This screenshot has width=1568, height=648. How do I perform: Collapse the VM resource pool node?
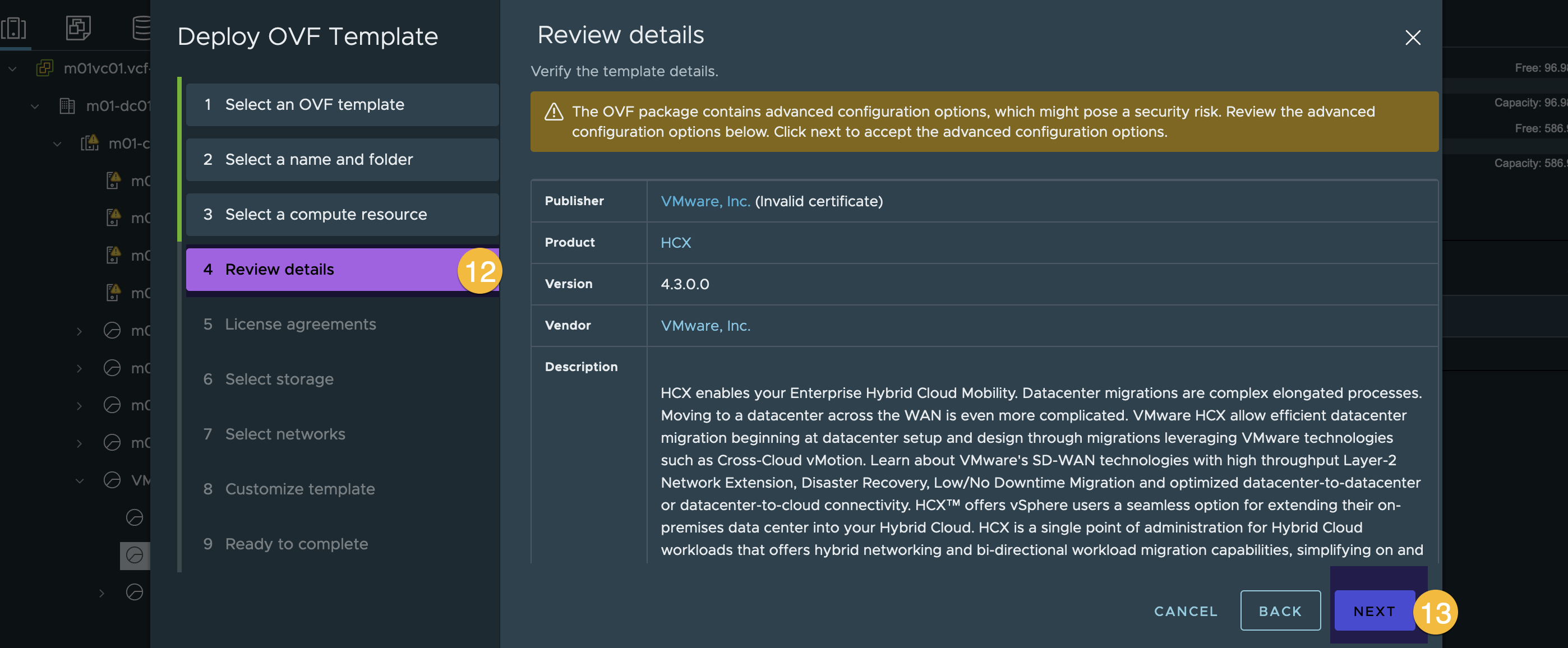click(x=79, y=480)
